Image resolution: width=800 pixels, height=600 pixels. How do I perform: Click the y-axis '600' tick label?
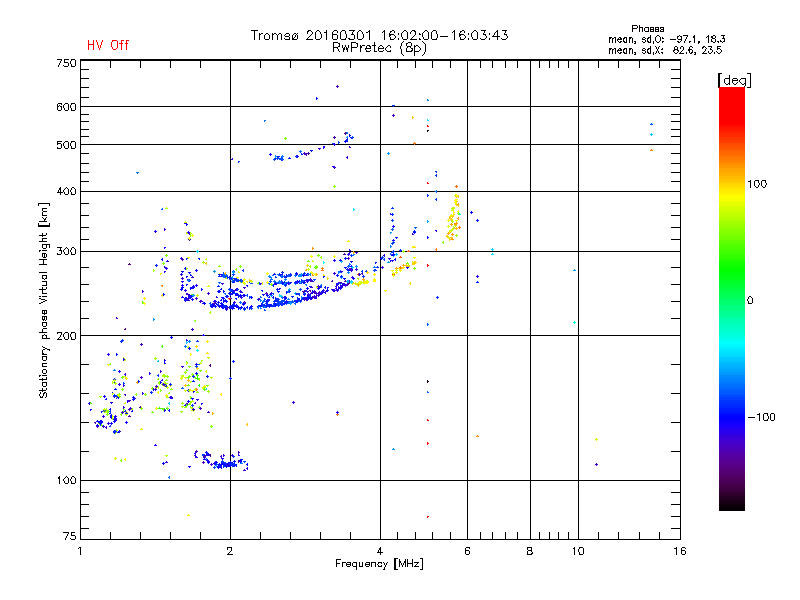click(66, 107)
